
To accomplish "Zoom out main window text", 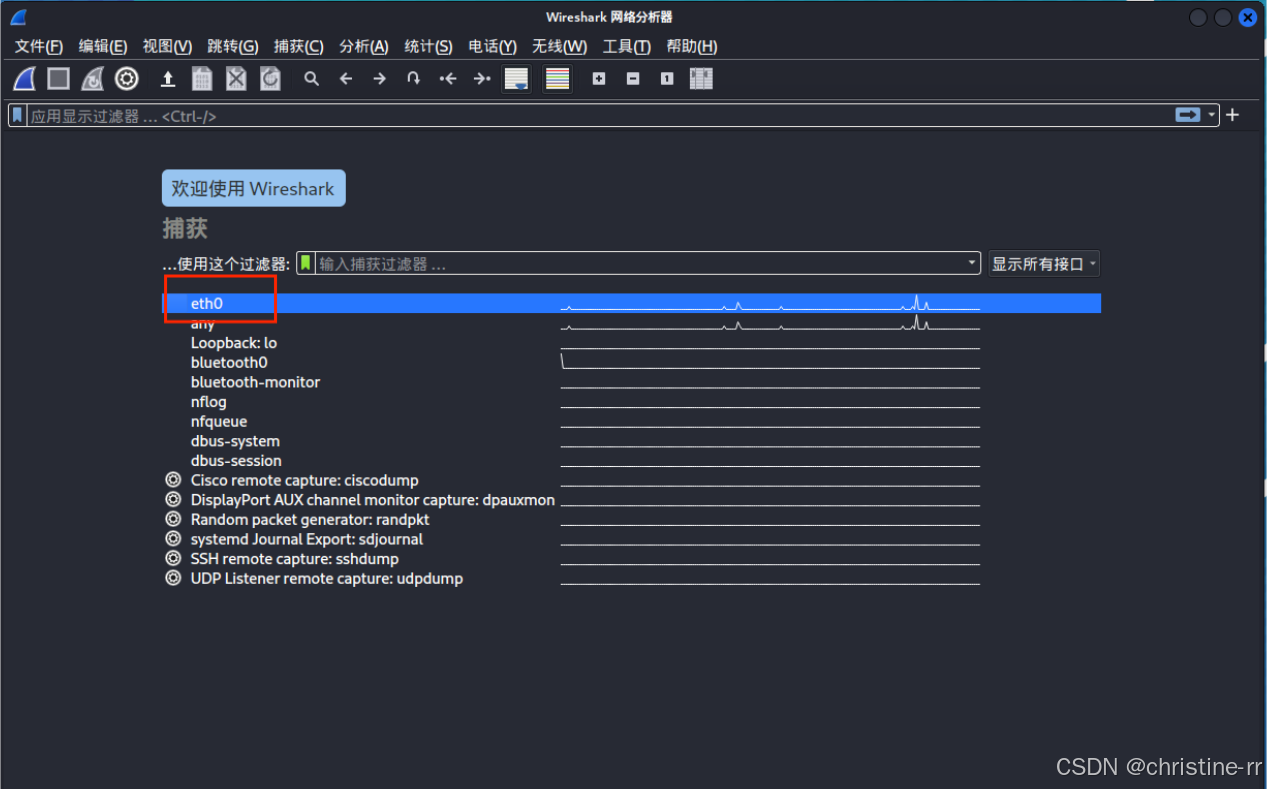I will (633, 79).
